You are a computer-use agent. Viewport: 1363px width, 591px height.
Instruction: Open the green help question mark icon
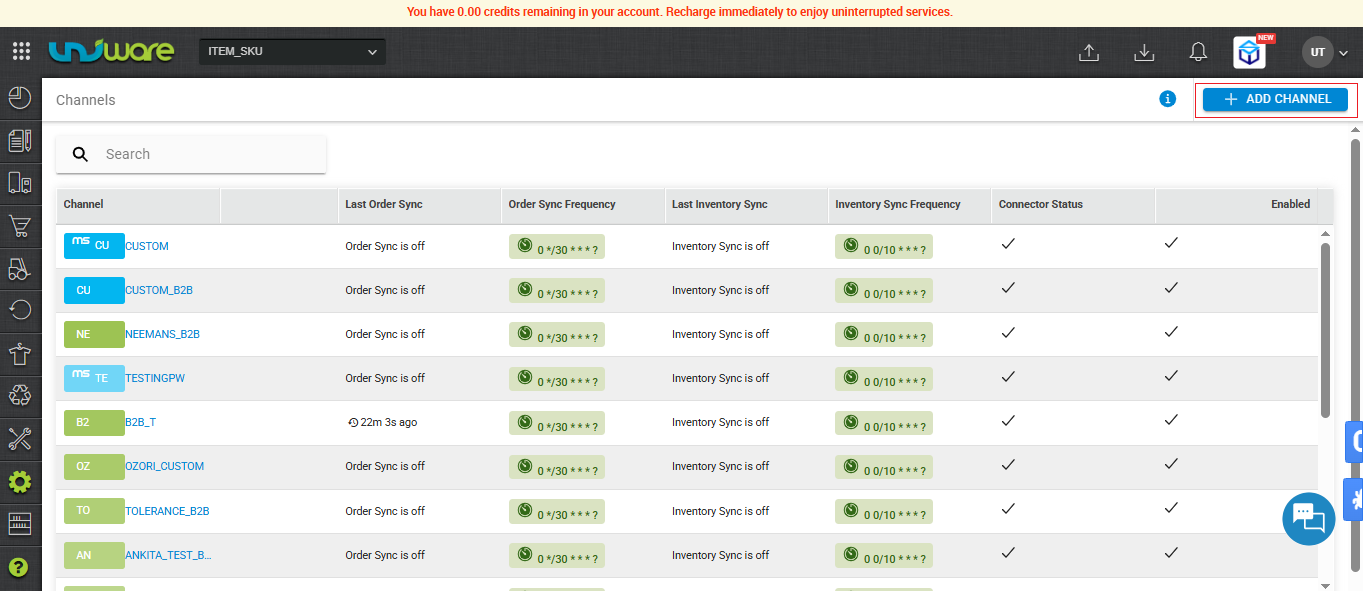(x=19, y=568)
